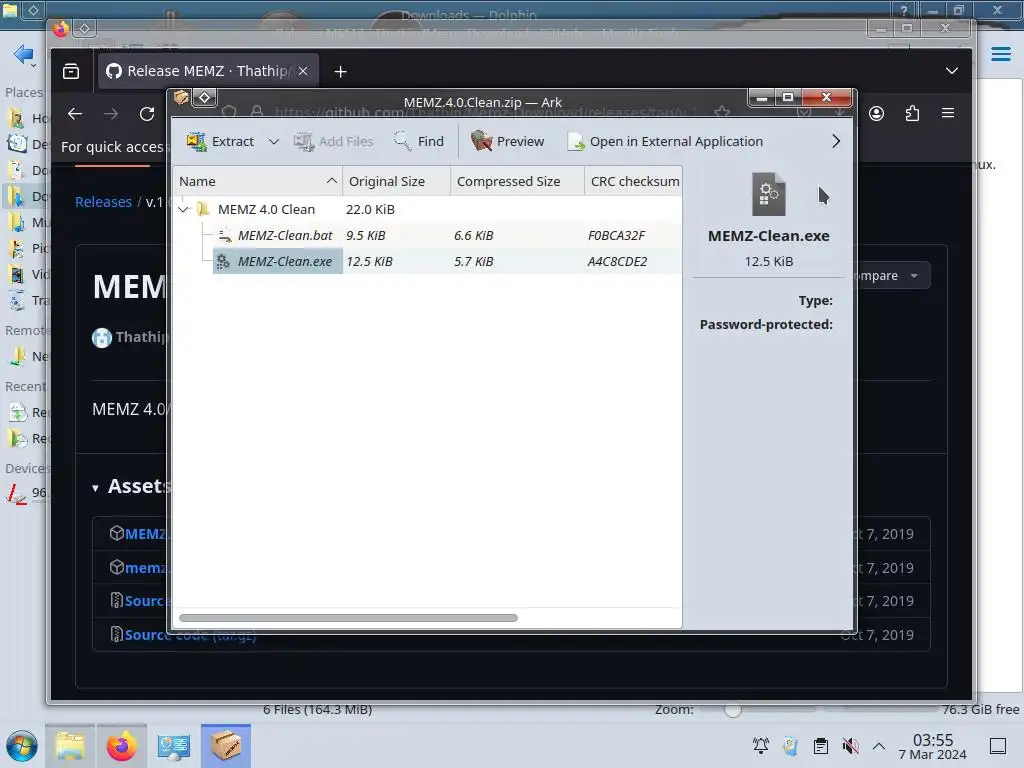Viewport: 1024px width, 768px height.
Task: Click the show desktop button in taskbar
Action: point(998,746)
